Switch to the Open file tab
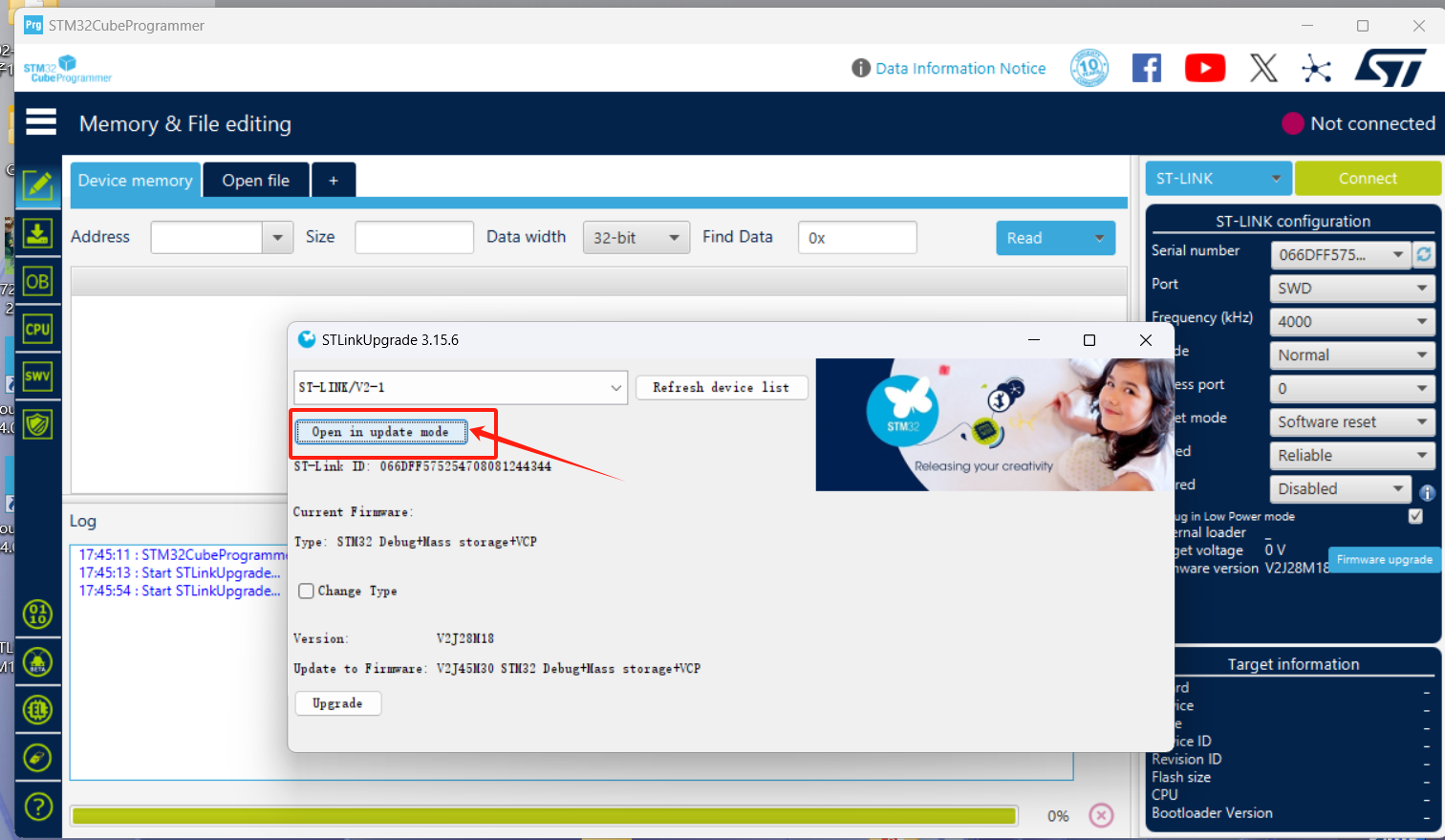This screenshot has width=1445, height=840. [256, 180]
